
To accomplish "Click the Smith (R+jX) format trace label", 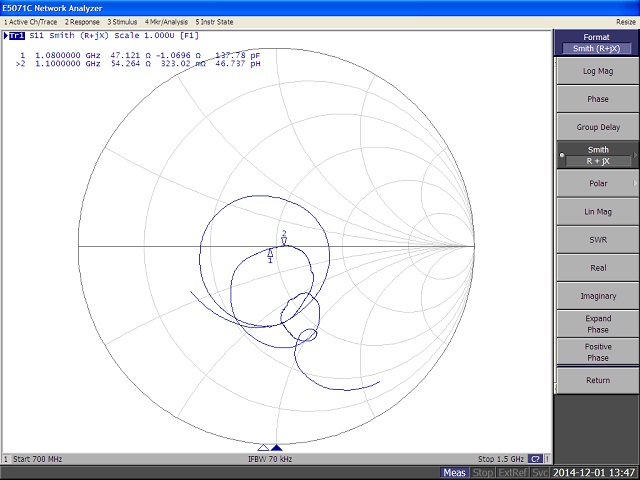I will point(79,36).
